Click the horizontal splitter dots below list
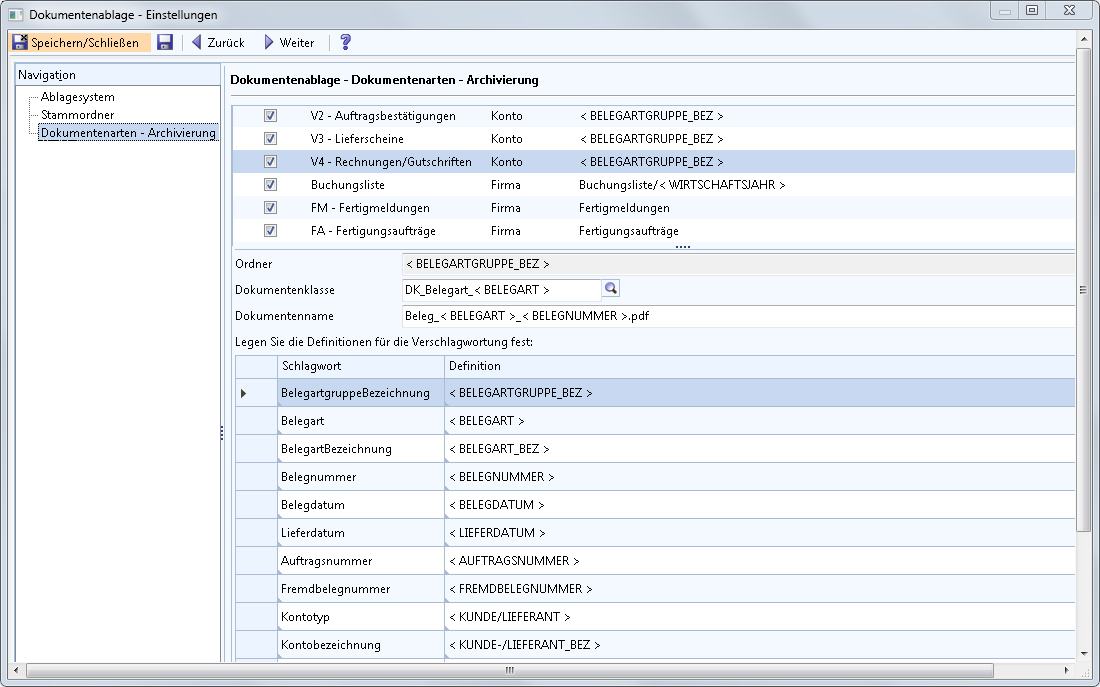The width and height of the screenshot is (1100, 687). pos(682,246)
